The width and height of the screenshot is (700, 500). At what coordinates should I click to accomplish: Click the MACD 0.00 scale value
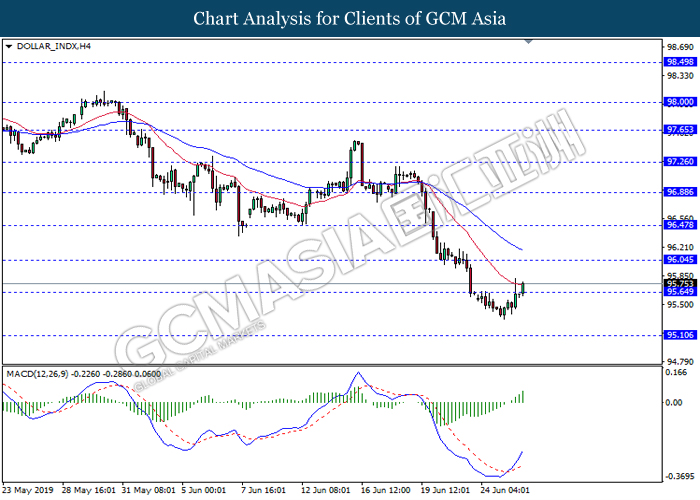tap(674, 402)
